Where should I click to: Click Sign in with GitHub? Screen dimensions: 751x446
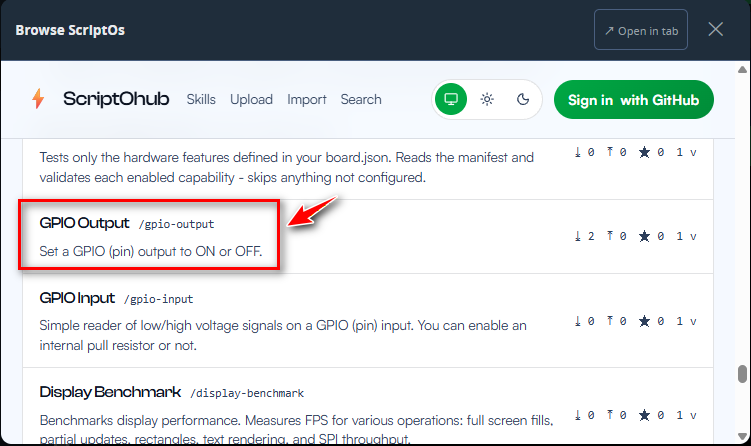pos(634,100)
